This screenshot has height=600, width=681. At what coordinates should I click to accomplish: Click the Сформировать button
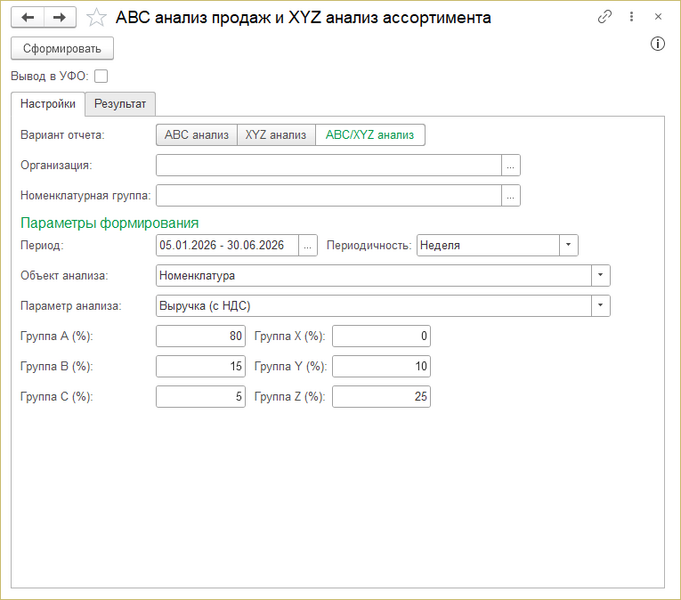(x=62, y=48)
